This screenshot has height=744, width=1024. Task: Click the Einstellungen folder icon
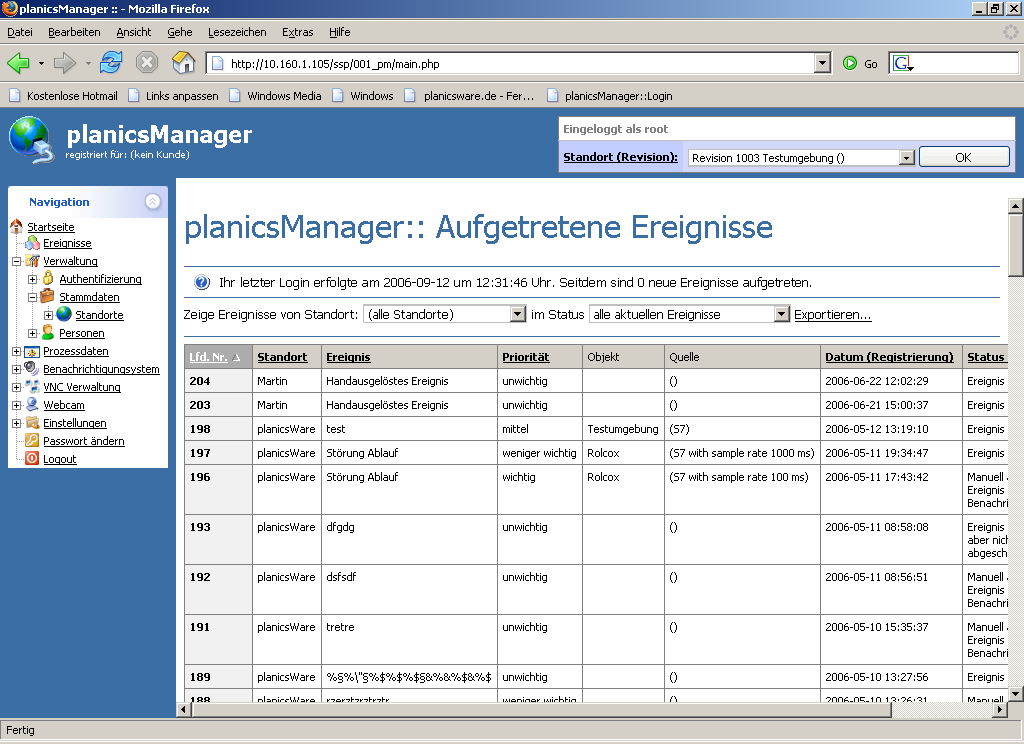coord(32,423)
